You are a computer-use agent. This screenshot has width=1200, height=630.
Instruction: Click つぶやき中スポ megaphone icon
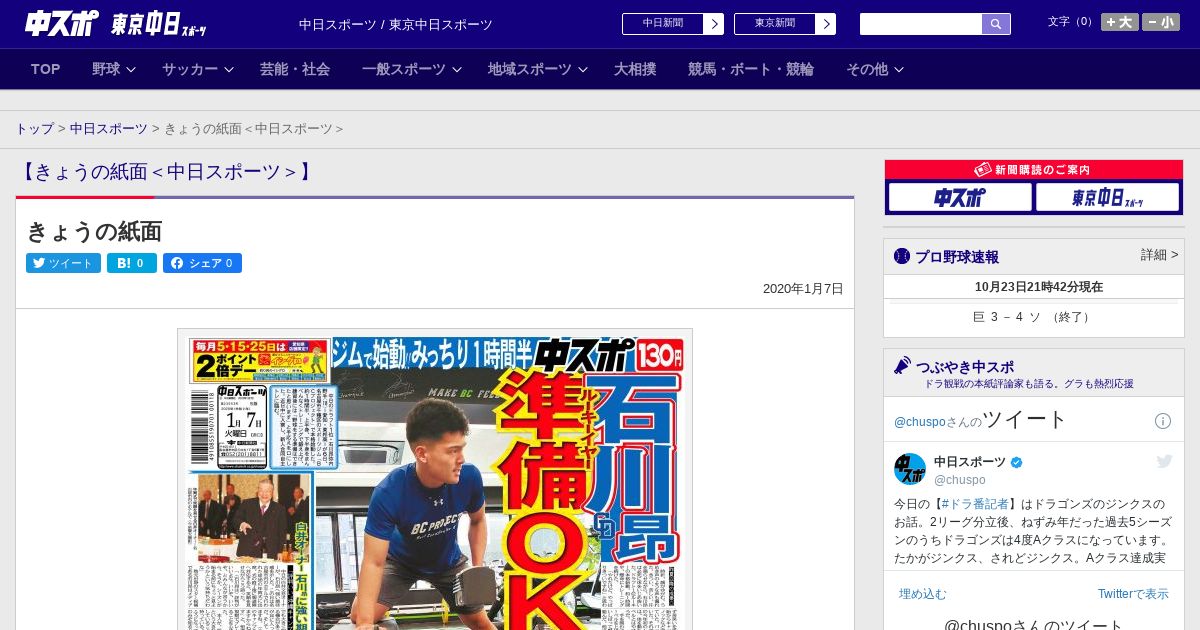click(902, 366)
